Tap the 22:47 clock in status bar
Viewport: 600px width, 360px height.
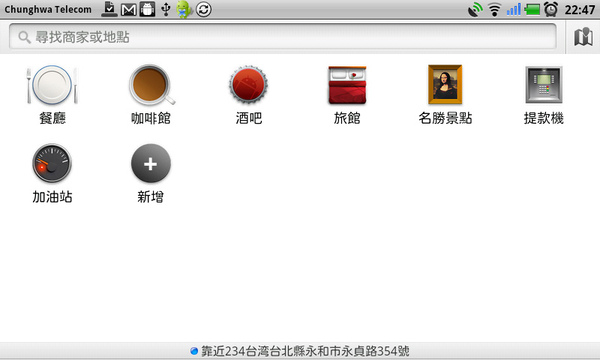pyautogui.click(x=579, y=10)
